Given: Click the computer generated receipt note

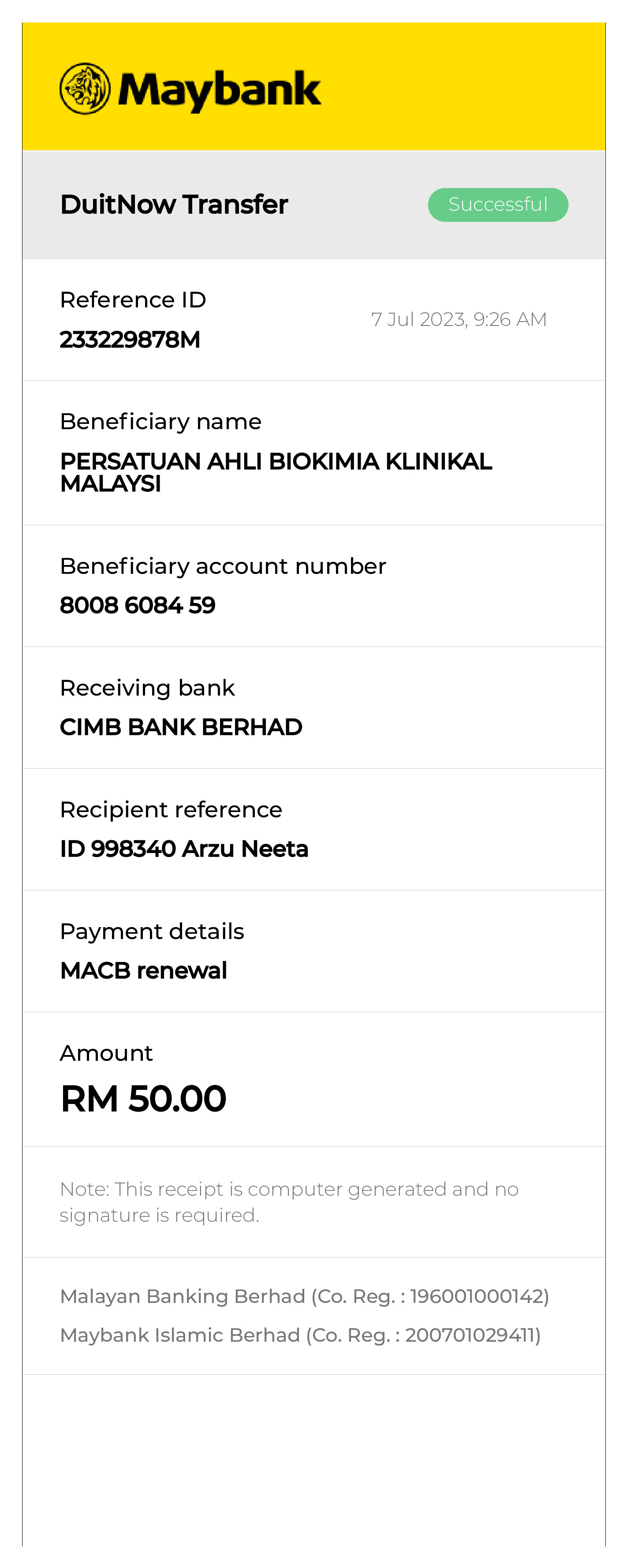Looking at the screenshot, I should 288,1201.
